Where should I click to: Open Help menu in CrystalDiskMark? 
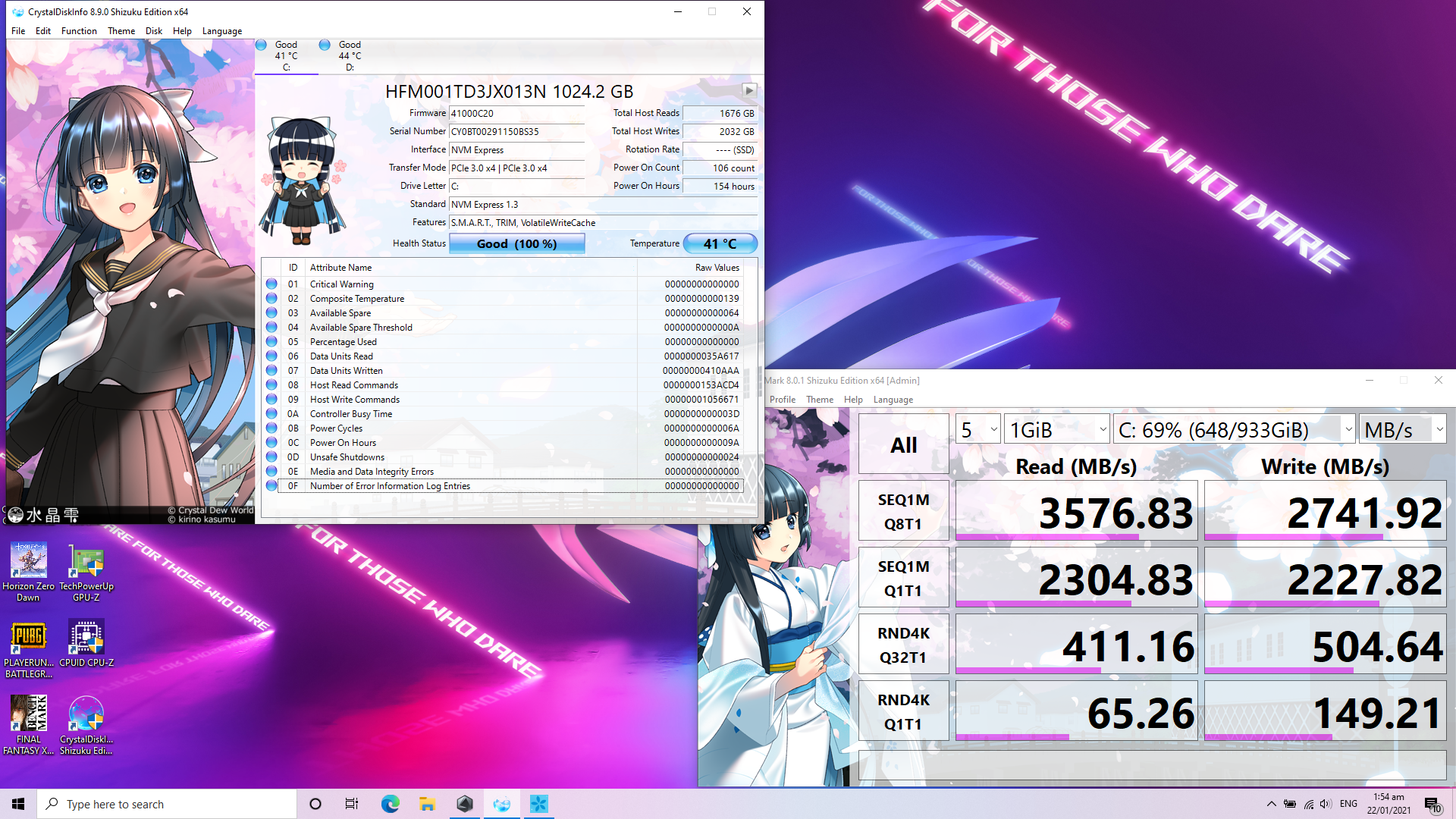[x=853, y=400]
